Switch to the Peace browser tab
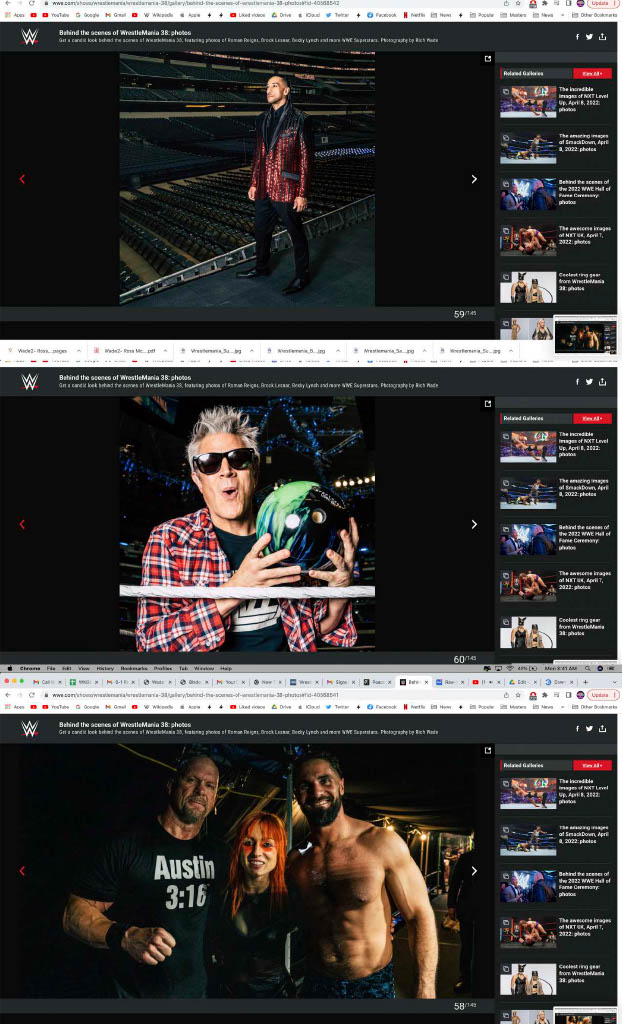622x1024 pixels. pos(377,682)
